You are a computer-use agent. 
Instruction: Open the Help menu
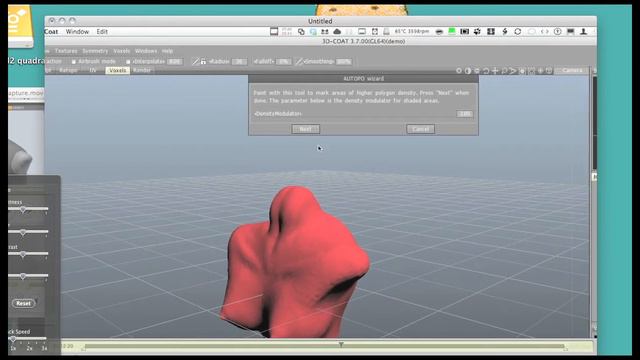point(167,51)
